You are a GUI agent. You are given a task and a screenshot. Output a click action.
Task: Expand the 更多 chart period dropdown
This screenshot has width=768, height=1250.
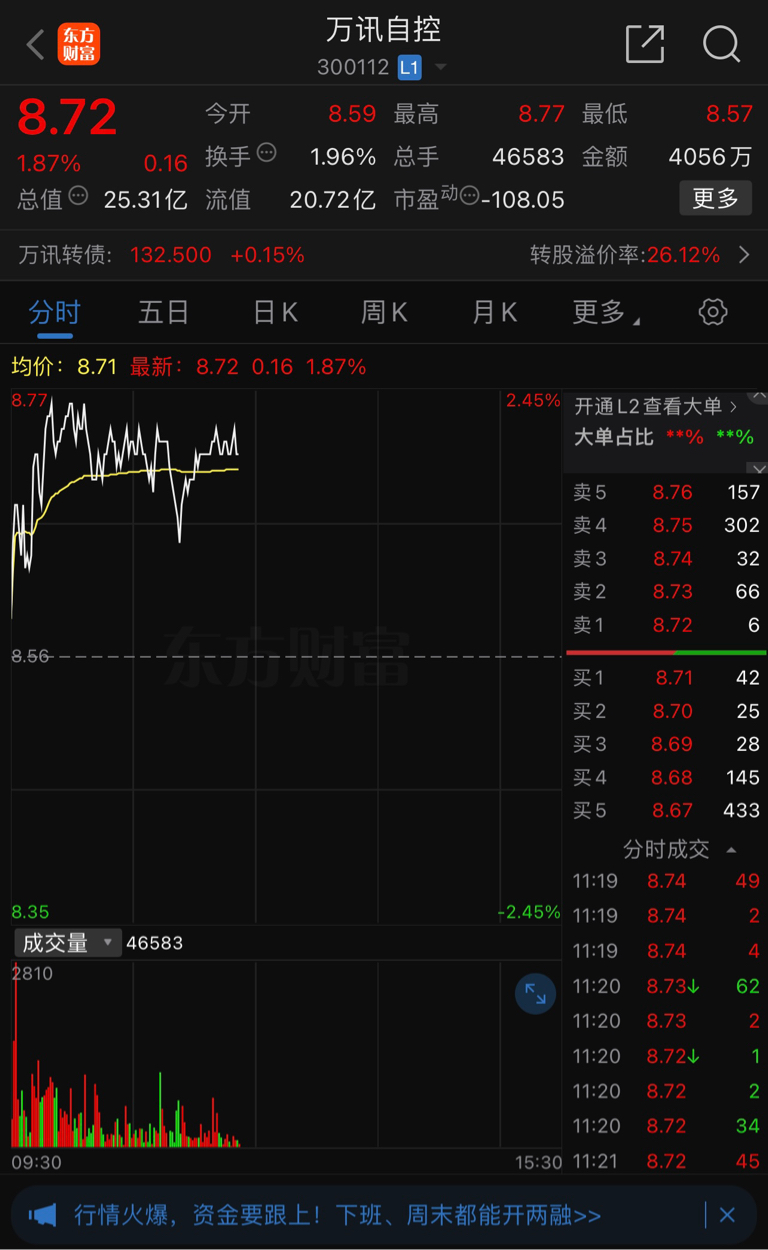[x=606, y=313]
